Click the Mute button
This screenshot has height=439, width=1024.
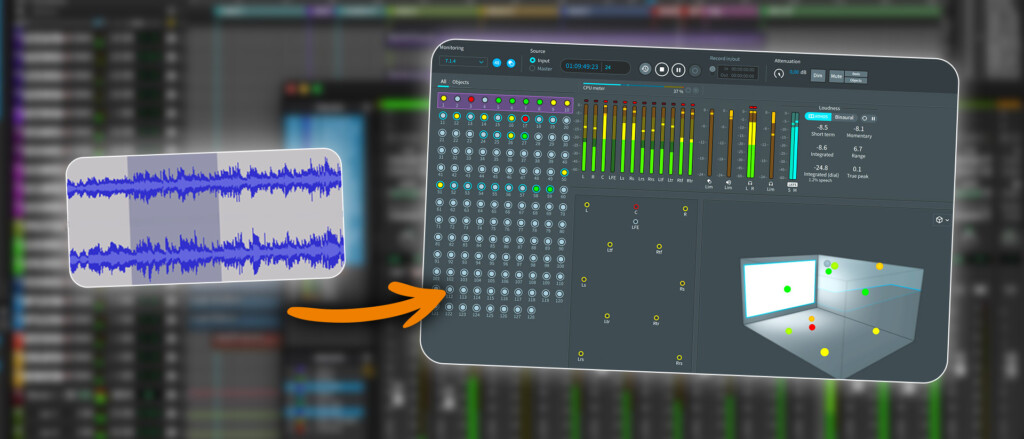coord(836,76)
